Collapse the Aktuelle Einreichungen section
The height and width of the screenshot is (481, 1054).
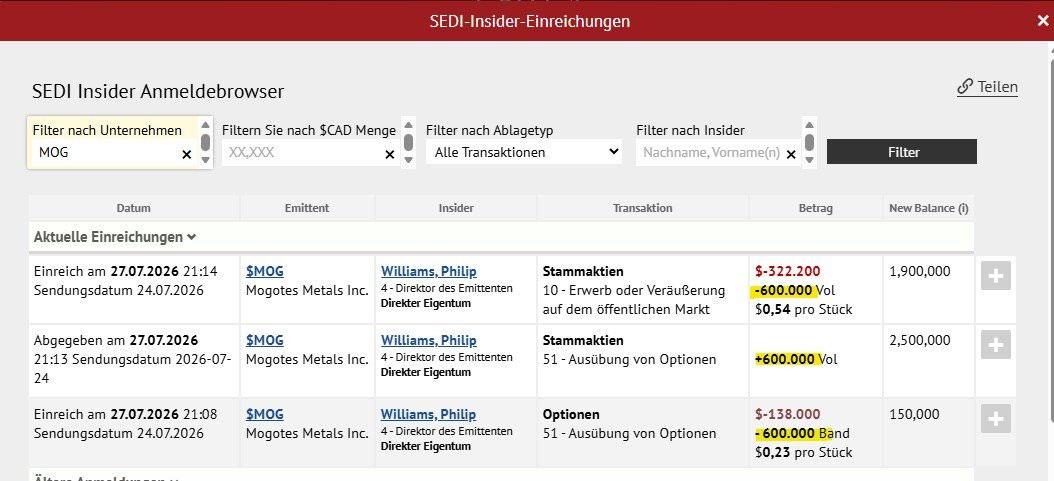tap(115, 237)
